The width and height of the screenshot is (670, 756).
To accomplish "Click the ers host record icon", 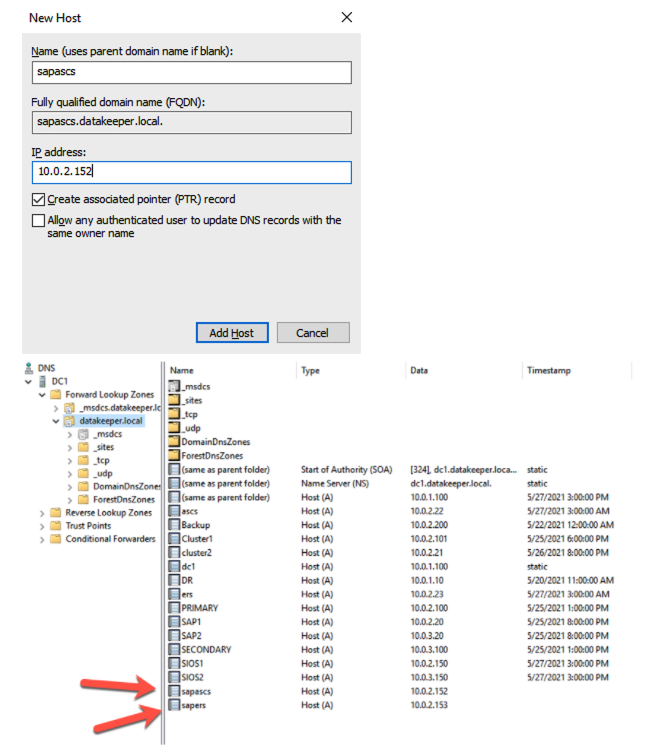I will click(174, 594).
